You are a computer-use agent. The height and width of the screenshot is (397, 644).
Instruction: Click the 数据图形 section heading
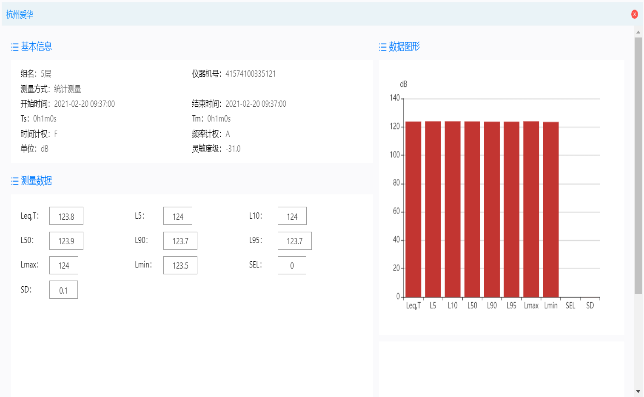point(404,46)
